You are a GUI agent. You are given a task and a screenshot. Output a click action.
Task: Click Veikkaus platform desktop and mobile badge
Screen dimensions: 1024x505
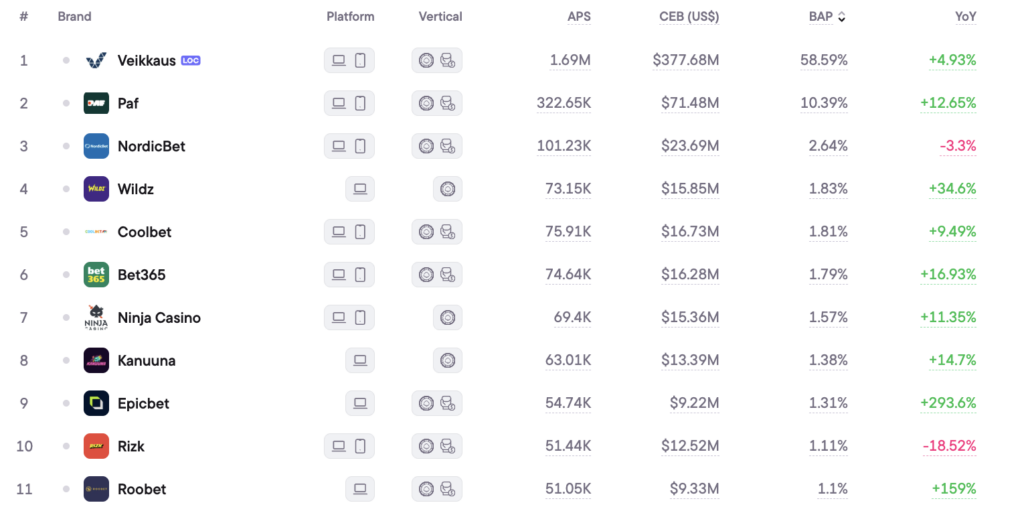tap(349, 60)
